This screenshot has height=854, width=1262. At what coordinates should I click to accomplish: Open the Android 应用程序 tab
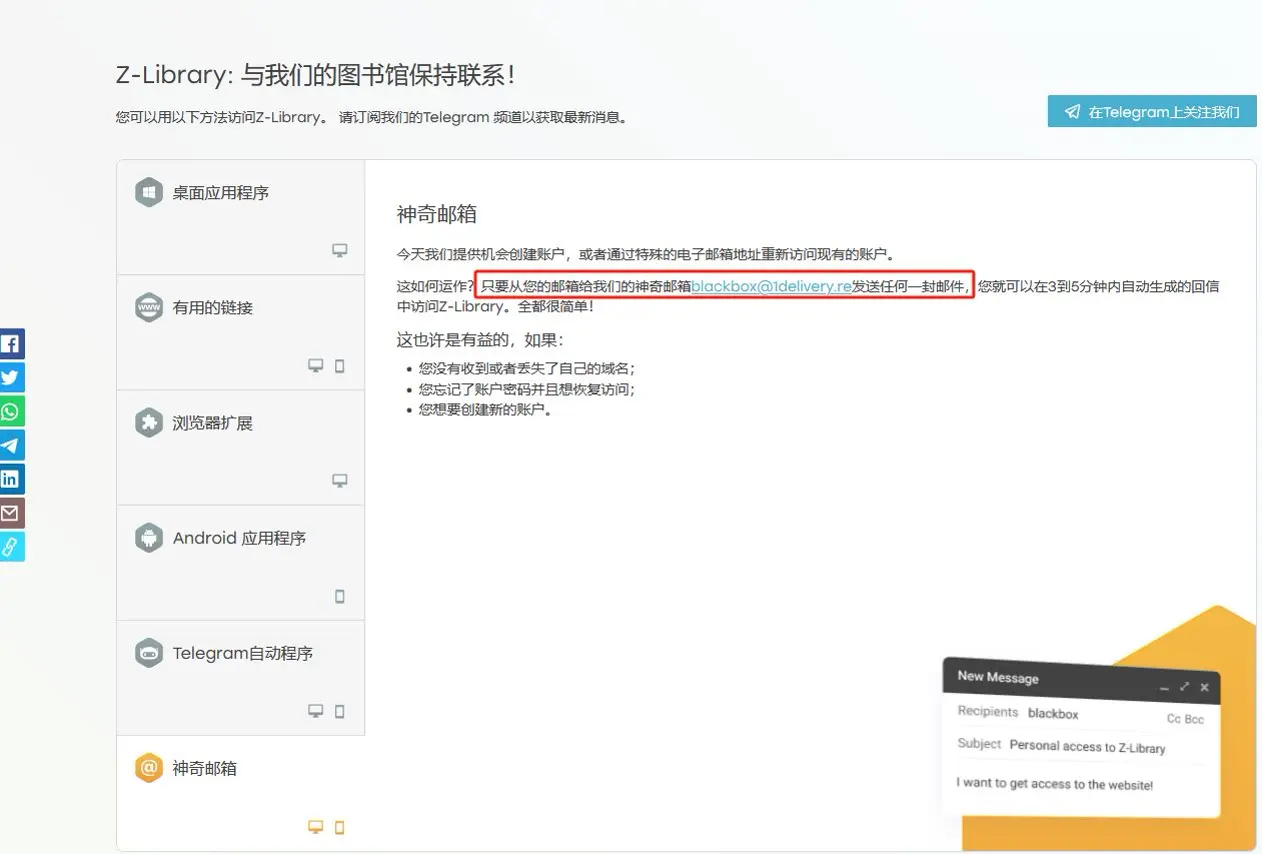coord(239,538)
